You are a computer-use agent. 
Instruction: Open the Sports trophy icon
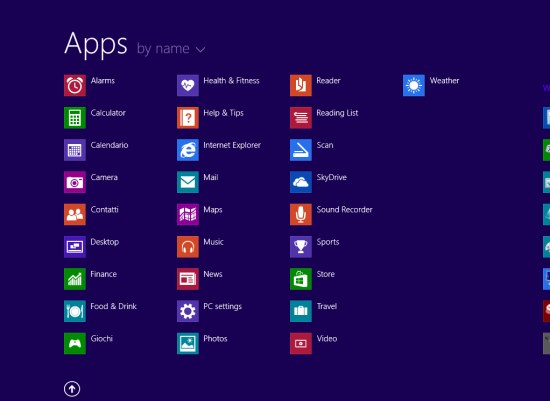(x=301, y=247)
